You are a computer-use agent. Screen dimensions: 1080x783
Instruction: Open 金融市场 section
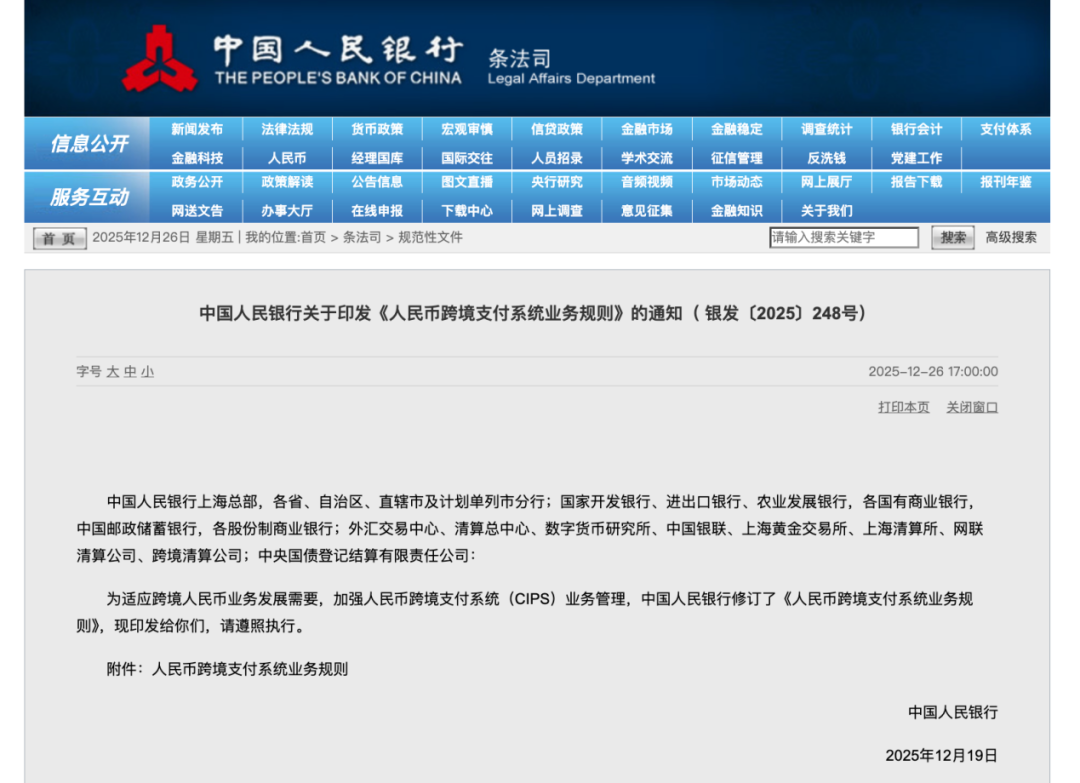pyautogui.click(x=647, y=129)
